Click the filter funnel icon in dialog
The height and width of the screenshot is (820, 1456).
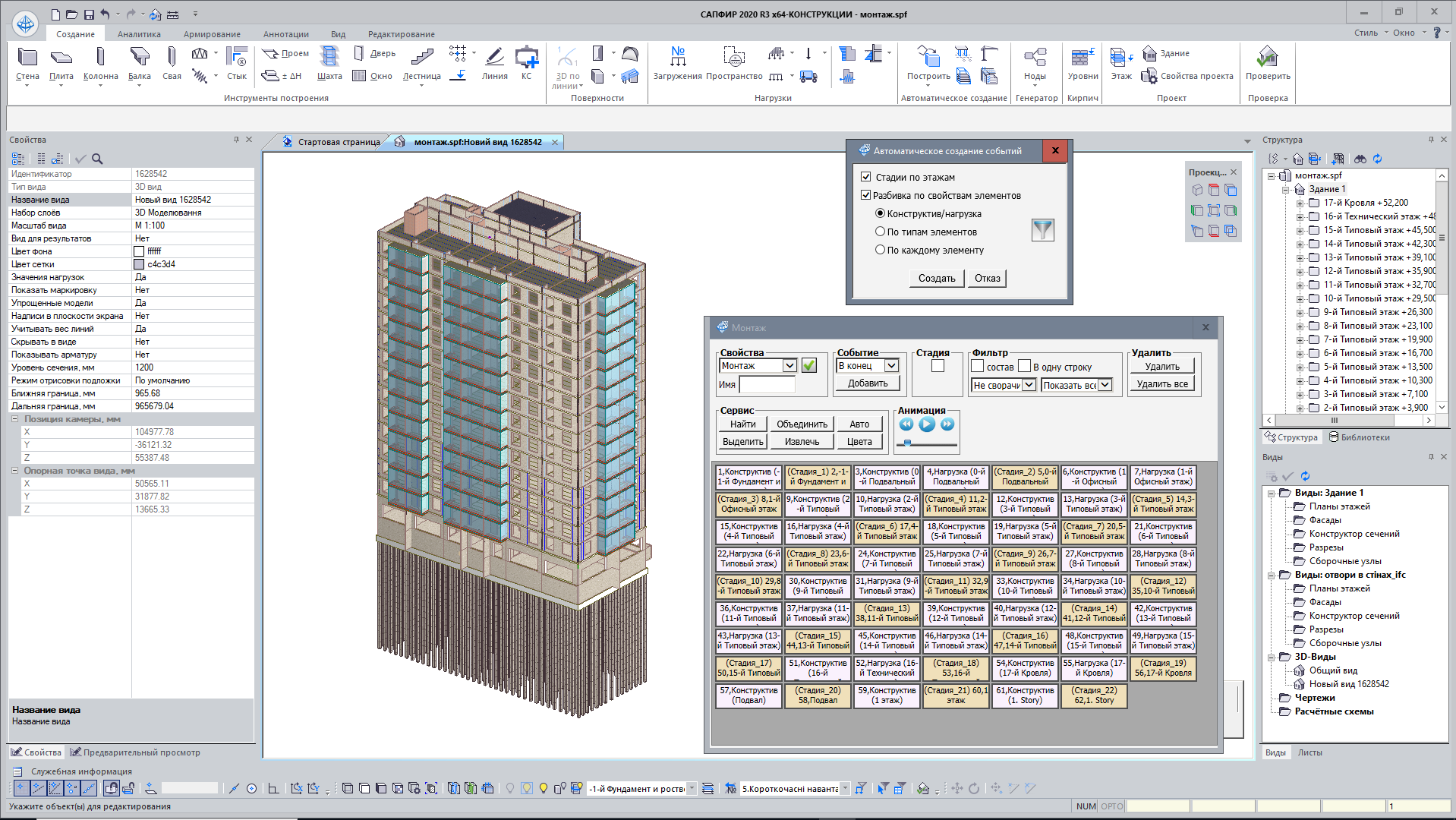click(x=1042, y=229)
